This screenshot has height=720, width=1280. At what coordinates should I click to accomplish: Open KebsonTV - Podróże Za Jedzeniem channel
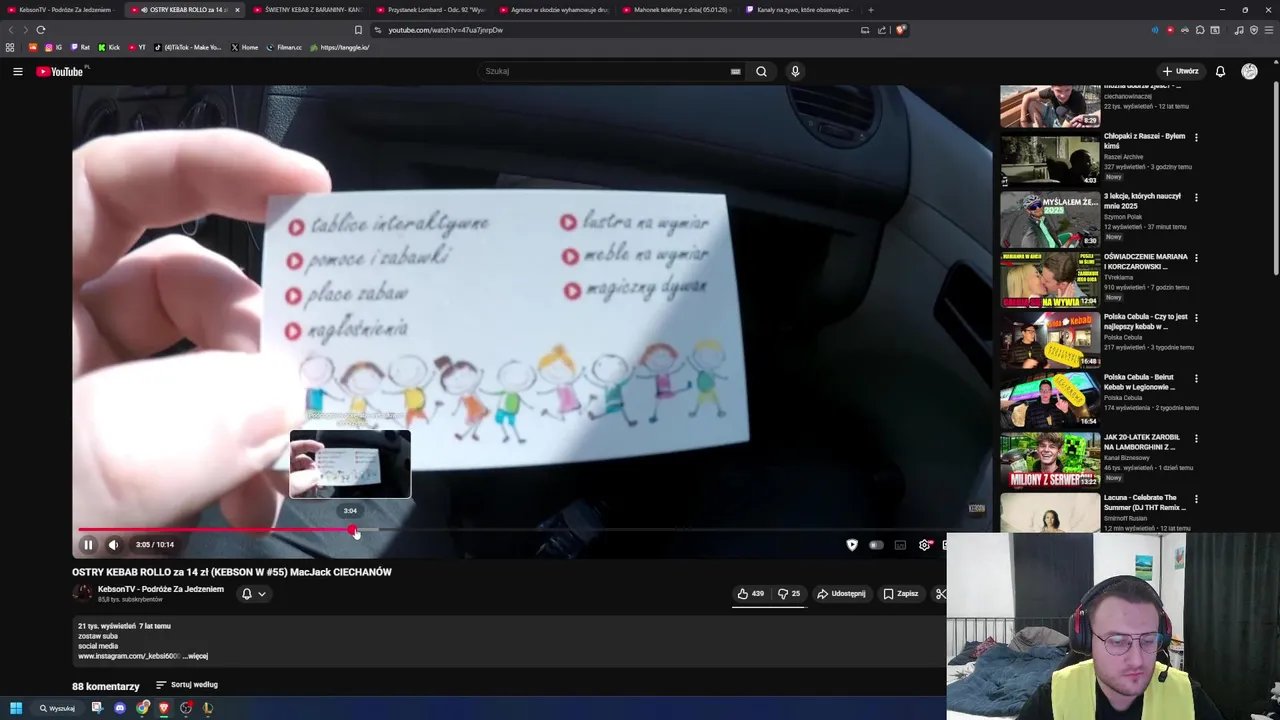pyautogui.click(x=161, y=589)
